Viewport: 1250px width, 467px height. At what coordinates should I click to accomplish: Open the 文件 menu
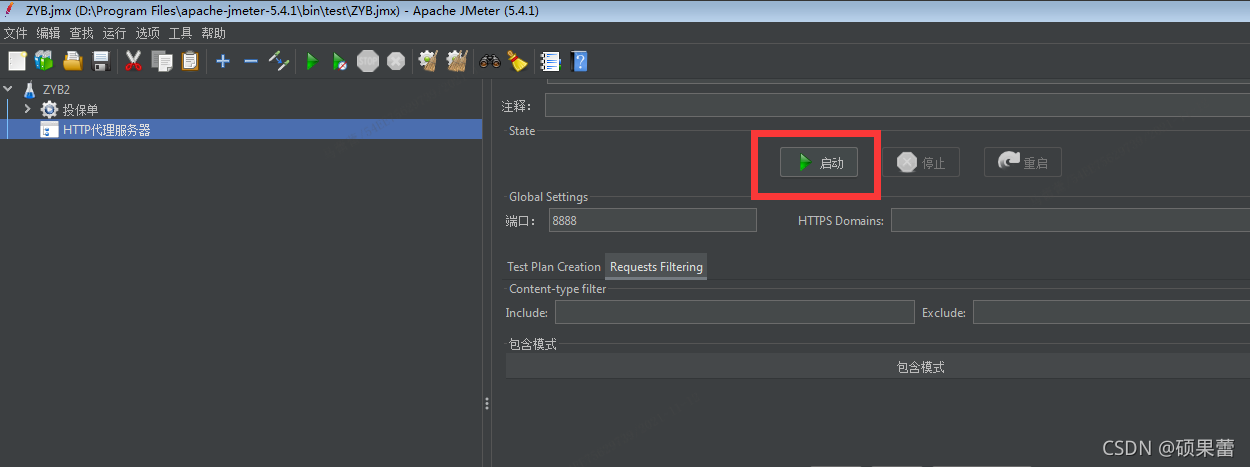tap(15, 33)
